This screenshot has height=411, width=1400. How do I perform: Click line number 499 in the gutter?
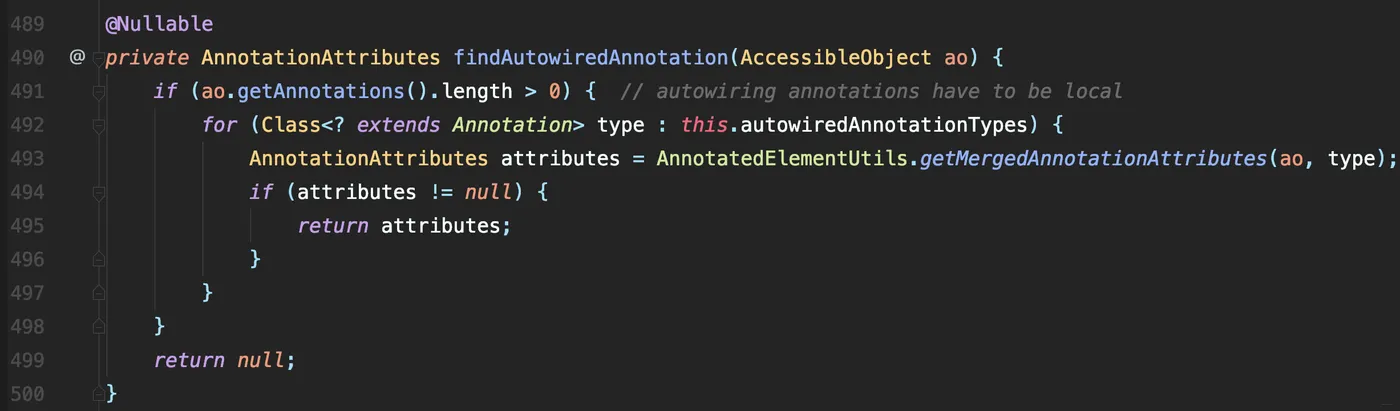coord(27,360)
